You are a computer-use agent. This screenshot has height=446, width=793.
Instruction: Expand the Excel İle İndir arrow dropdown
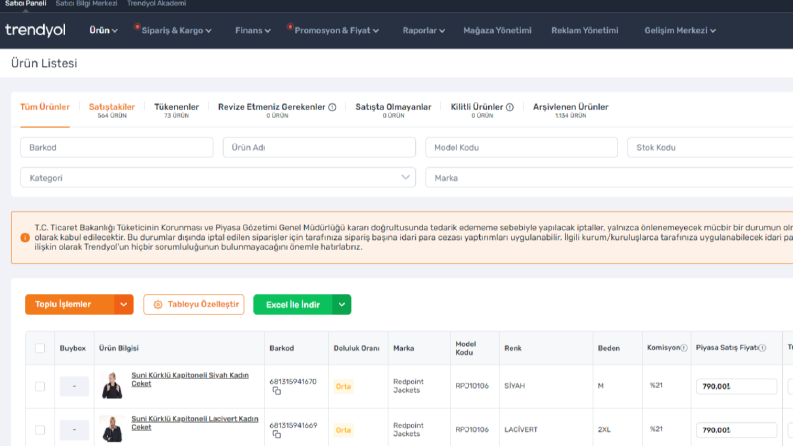[x=342, y=304]
